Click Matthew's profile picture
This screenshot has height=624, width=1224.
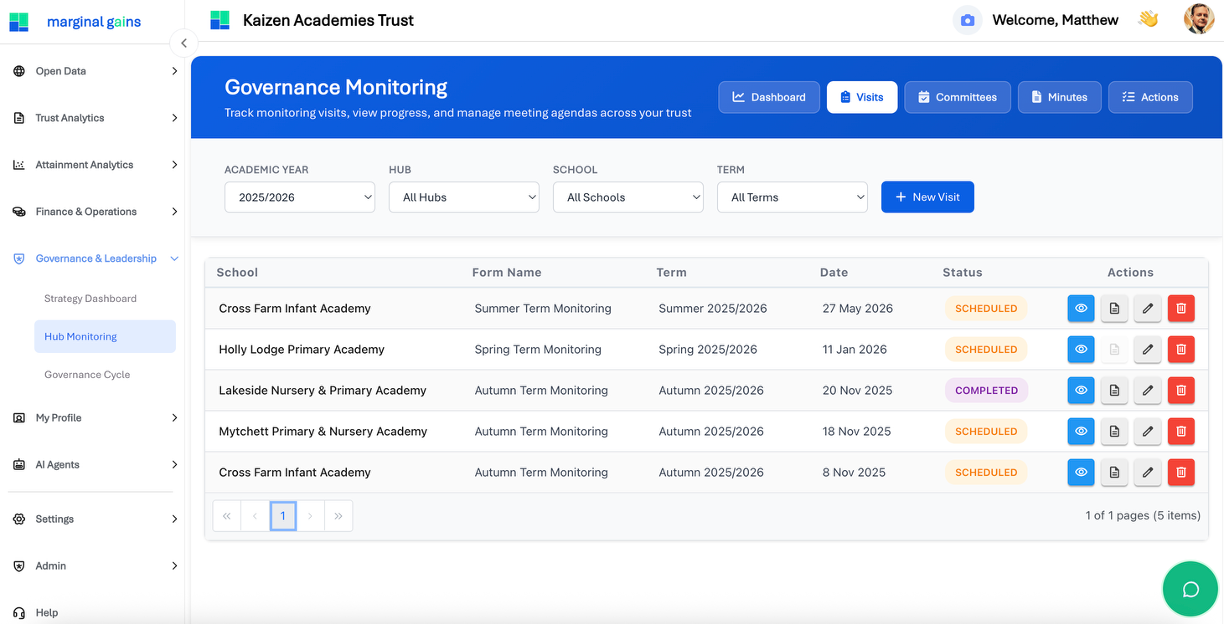pyautogui.click(x=1198, y=19)
